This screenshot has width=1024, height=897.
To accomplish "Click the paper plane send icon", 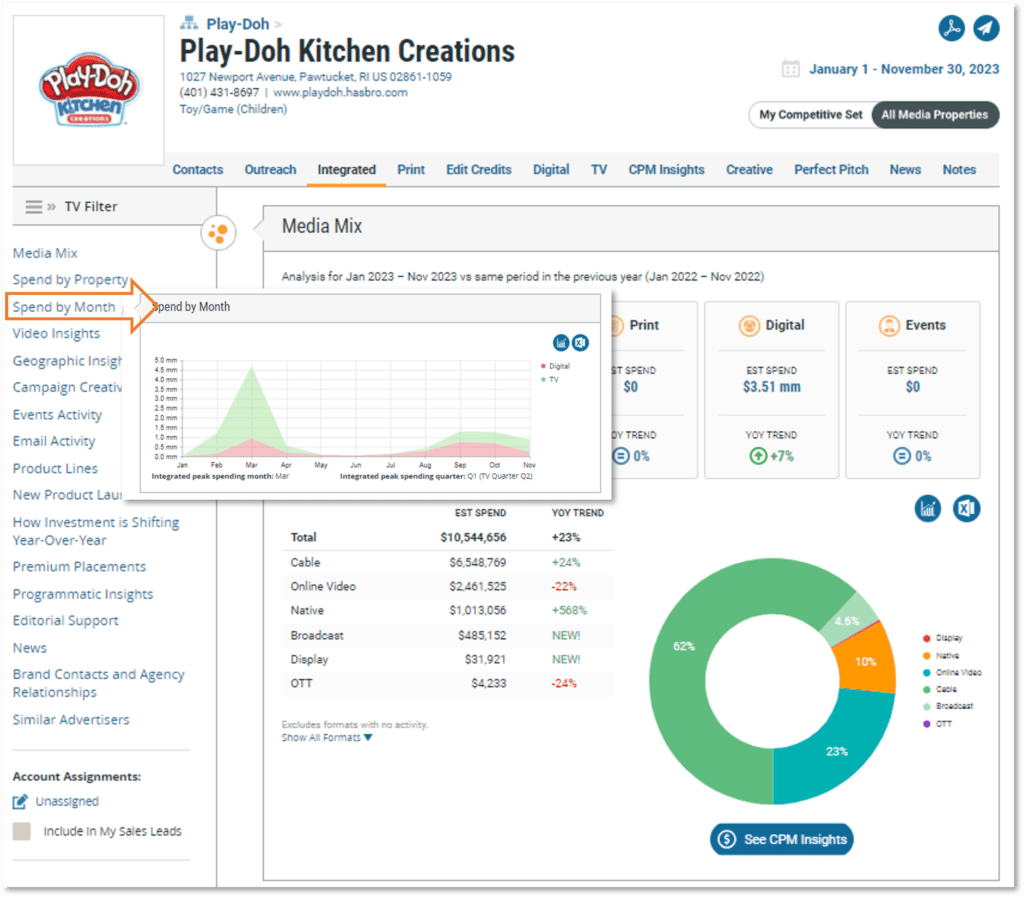I will coord(986,28).
